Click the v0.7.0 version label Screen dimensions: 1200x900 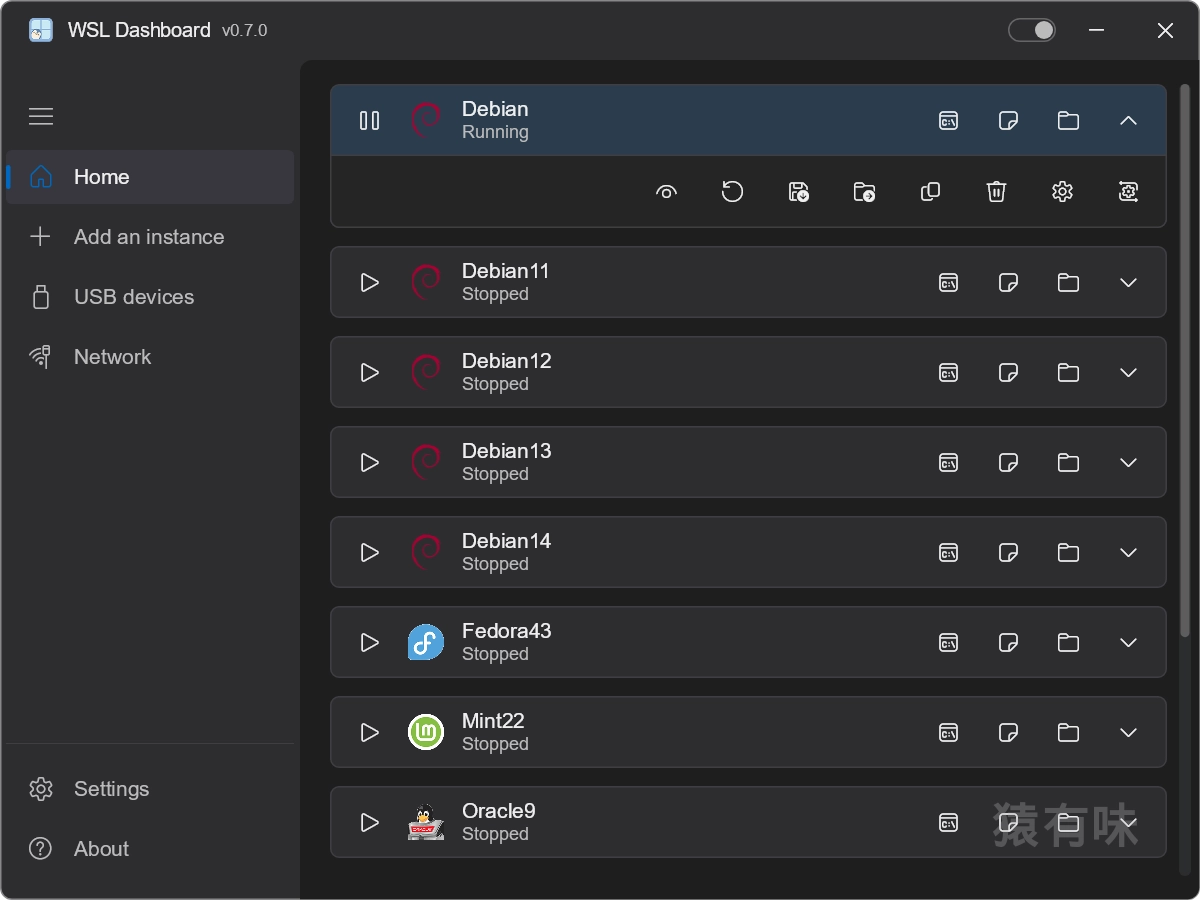click(245, 31)
